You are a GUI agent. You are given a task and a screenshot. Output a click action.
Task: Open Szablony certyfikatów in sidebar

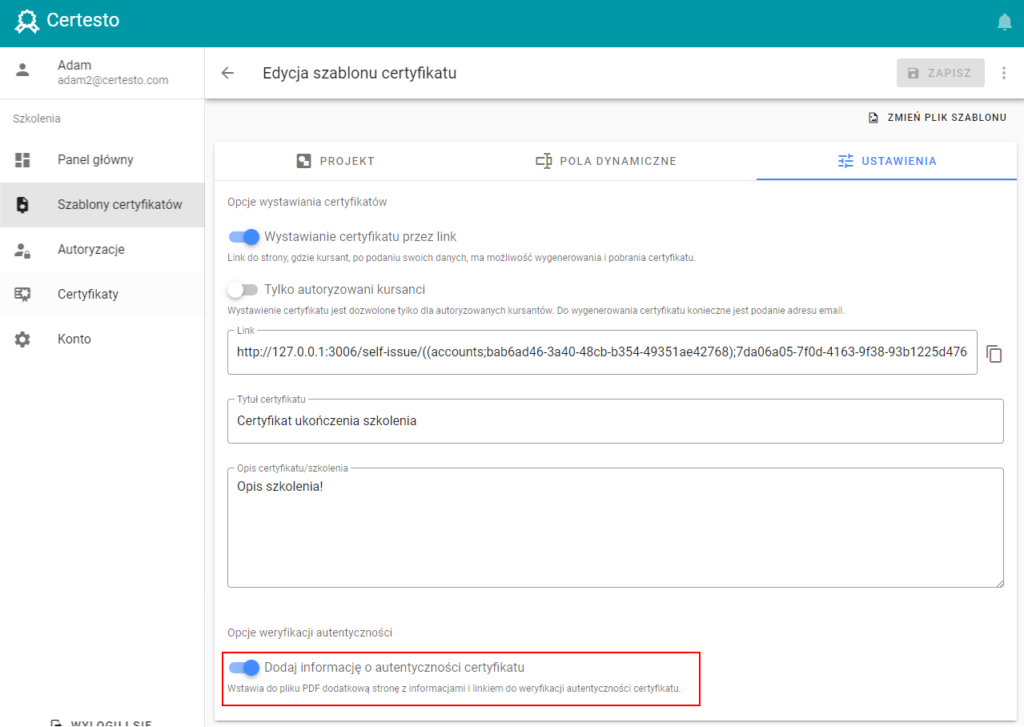pos(102,205)
